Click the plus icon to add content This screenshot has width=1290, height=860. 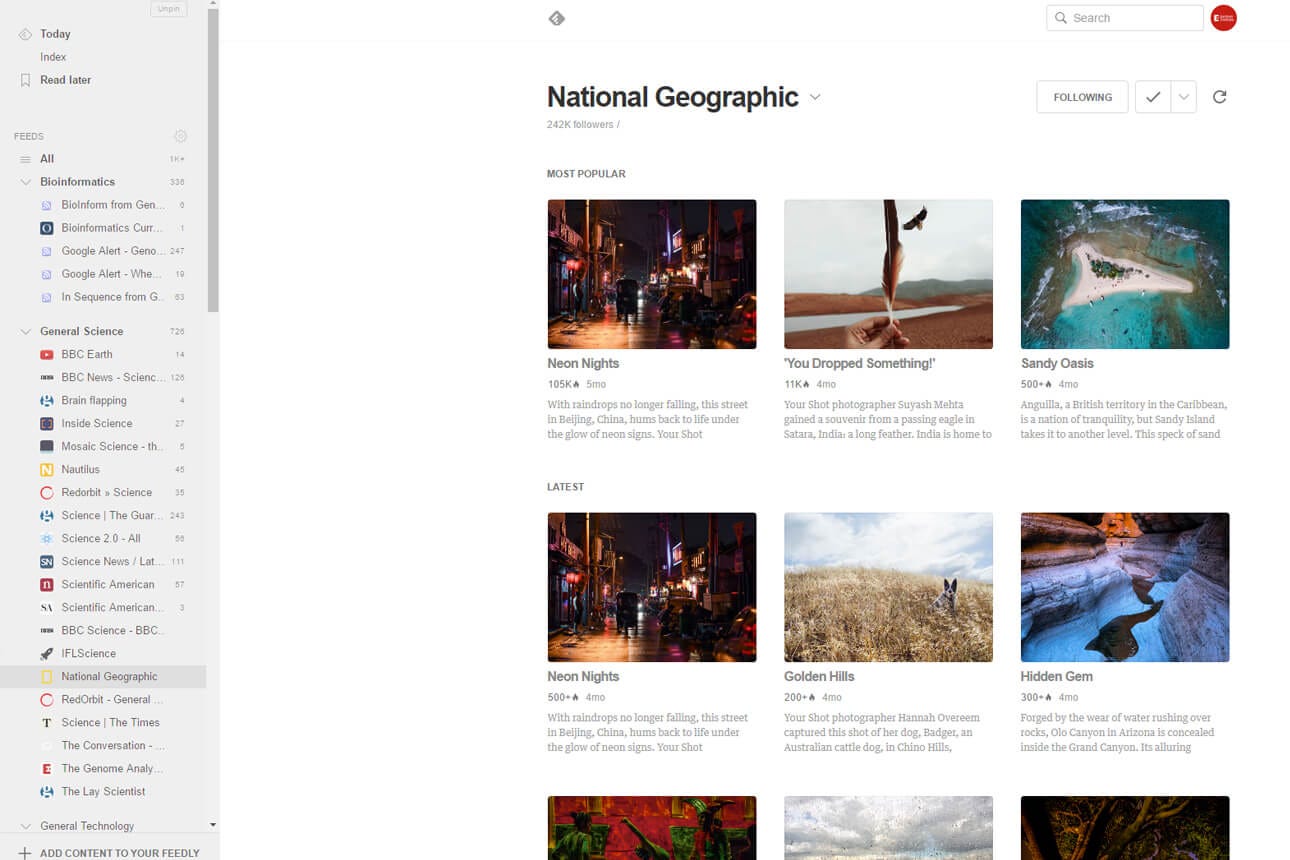[25, 853]
